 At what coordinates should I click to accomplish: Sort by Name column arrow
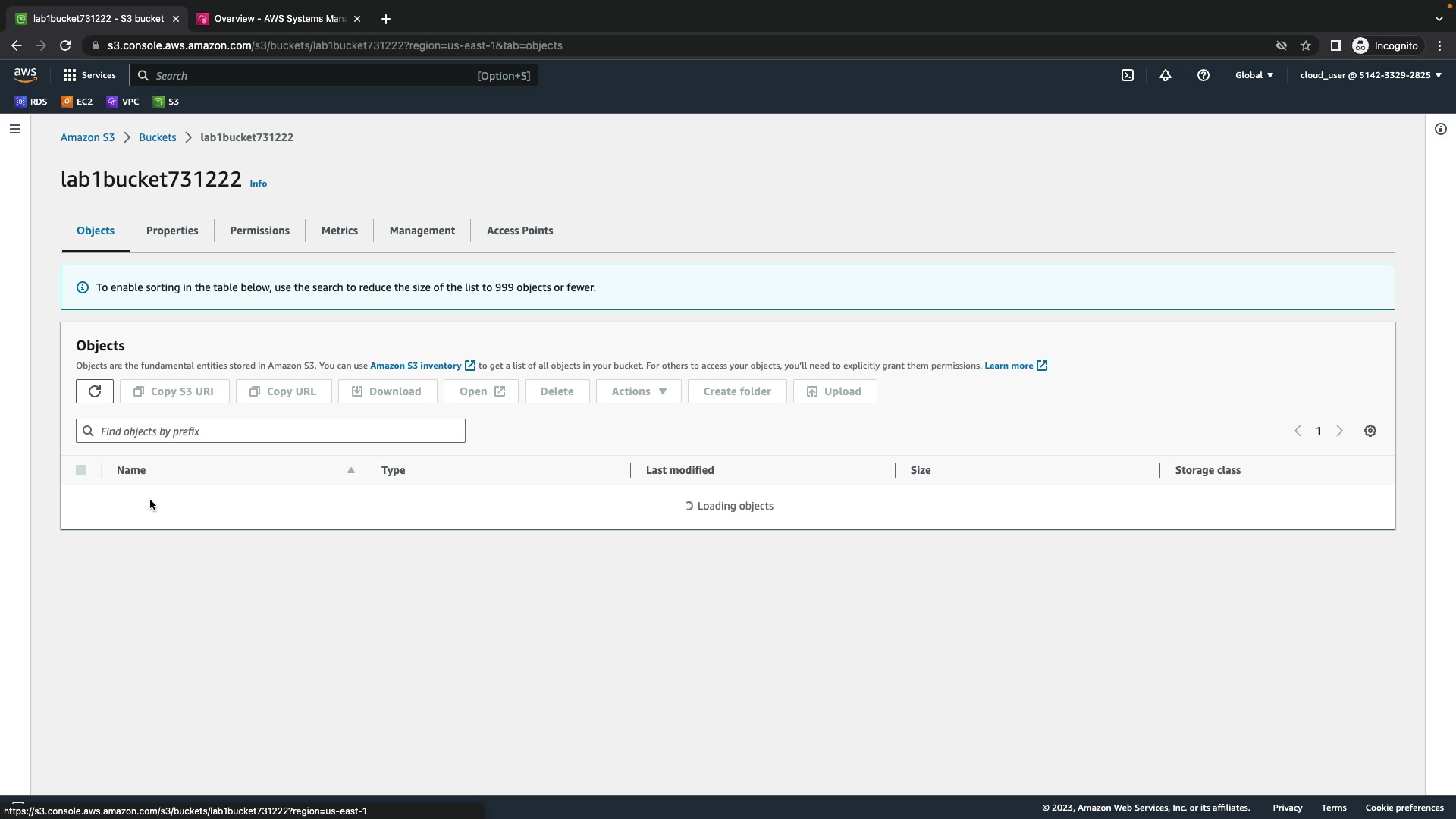tap(351, 470)
